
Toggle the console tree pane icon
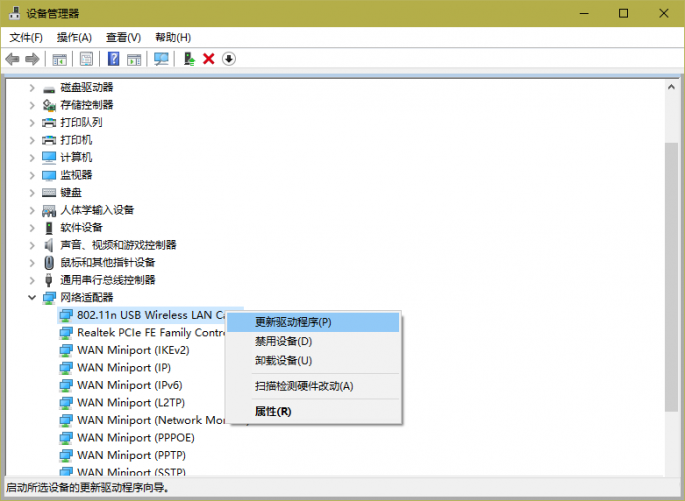[x=59, y=59]
